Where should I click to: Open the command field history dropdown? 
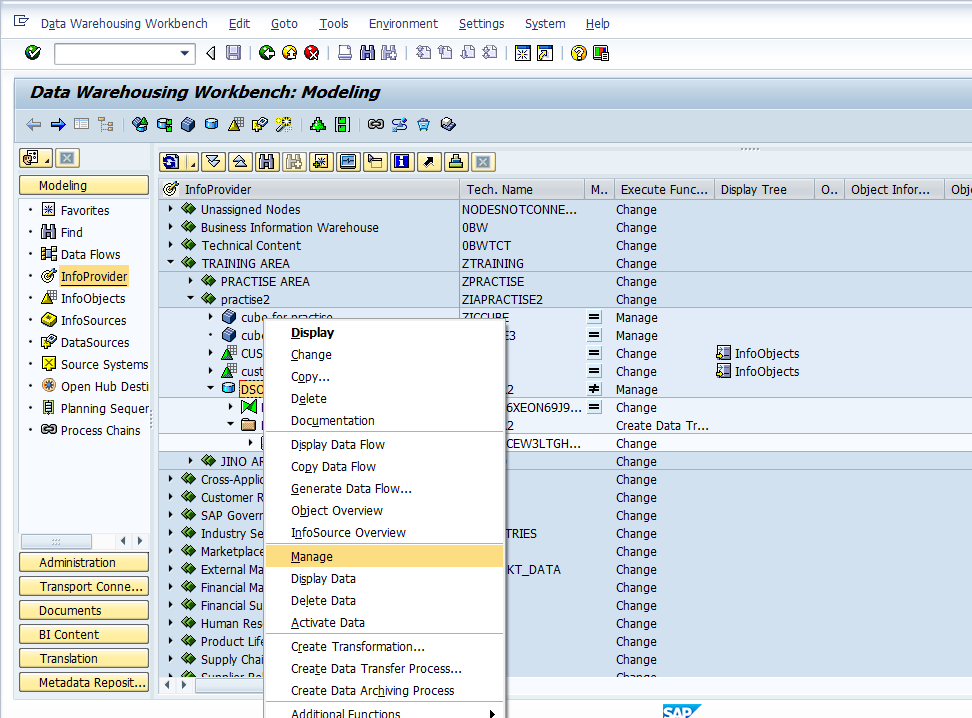coord(186,51)
